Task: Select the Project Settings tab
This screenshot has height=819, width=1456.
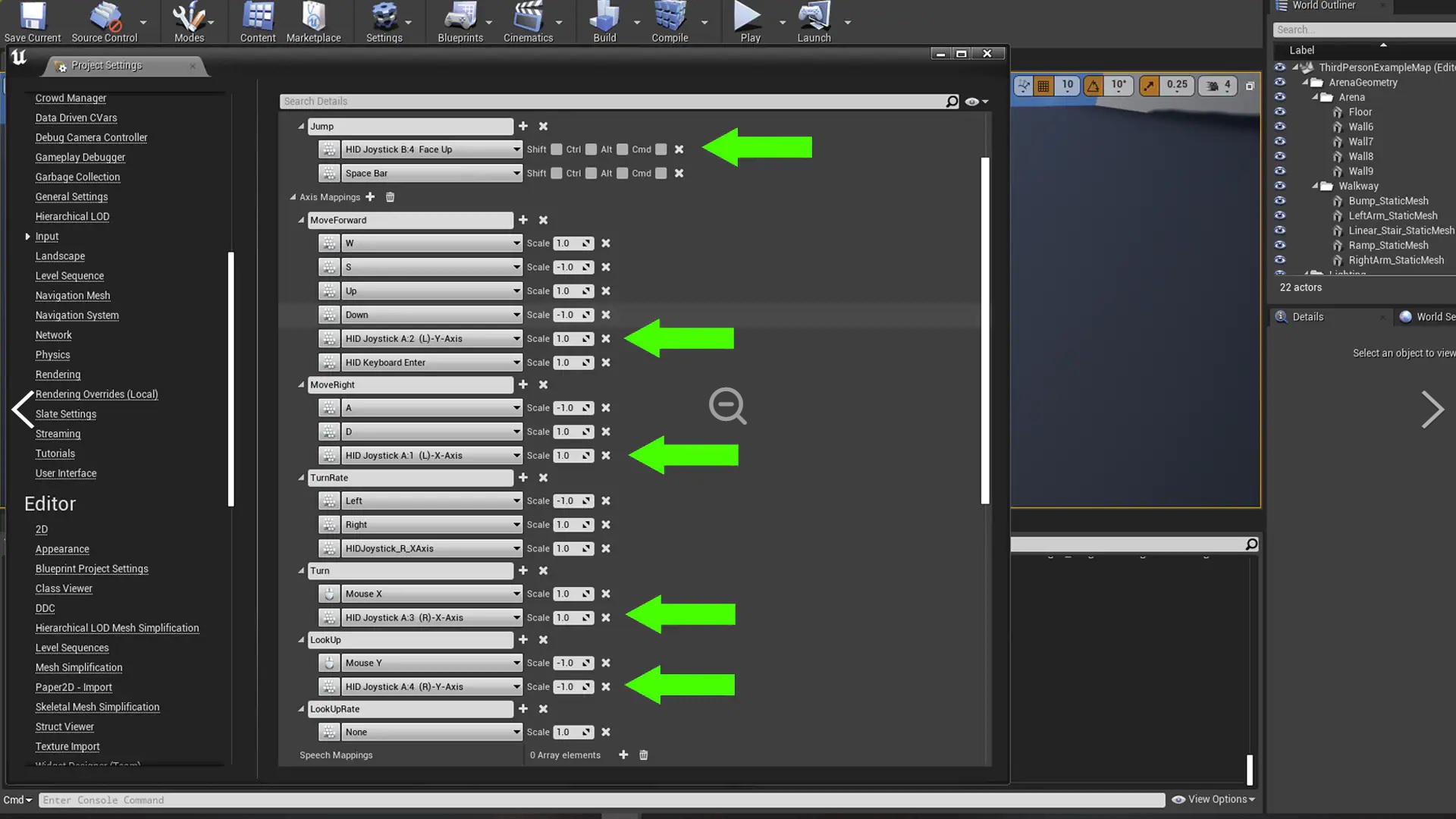Action: coord(106,66)
